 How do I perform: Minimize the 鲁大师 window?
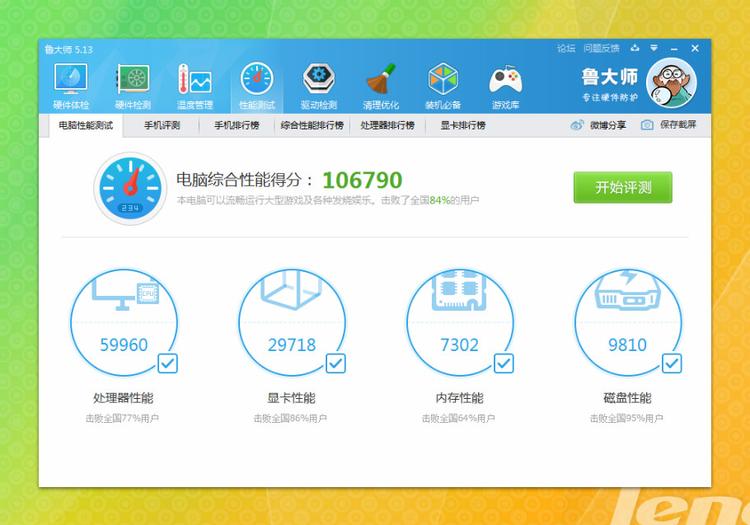coord(674,49)
